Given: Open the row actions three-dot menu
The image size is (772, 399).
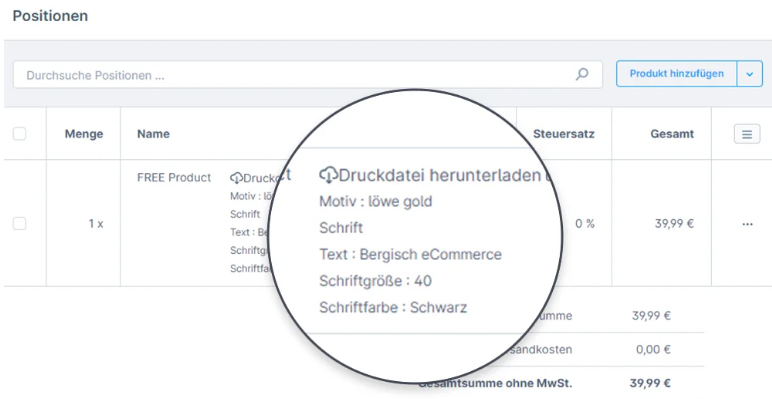Looking at the screenshot, I should click(x=747, y=224).
